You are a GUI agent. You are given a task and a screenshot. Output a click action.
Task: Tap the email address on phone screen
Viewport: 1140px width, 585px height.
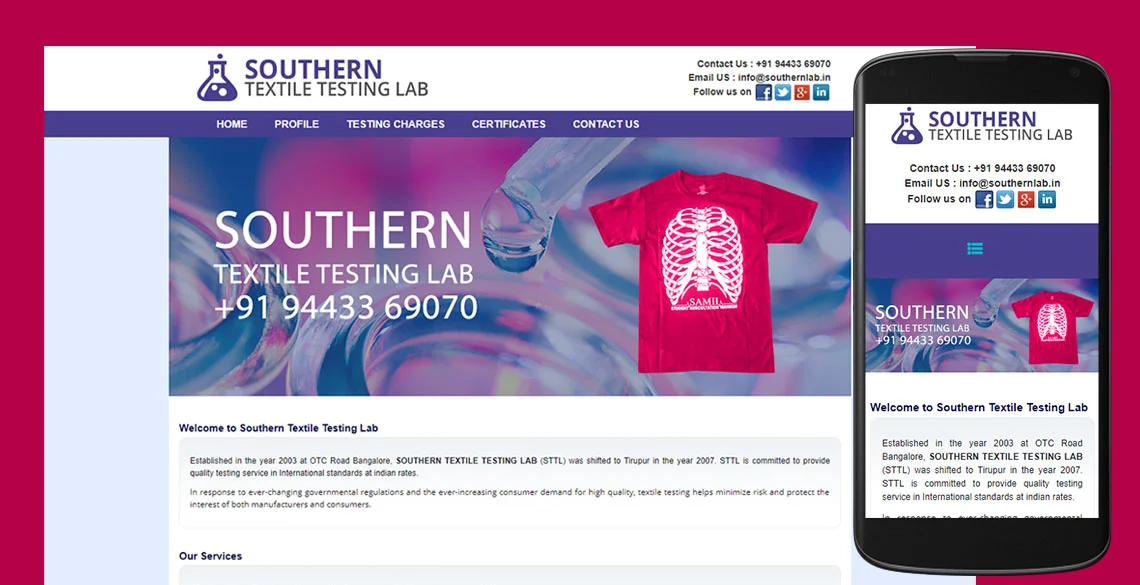click(1010, 183)
